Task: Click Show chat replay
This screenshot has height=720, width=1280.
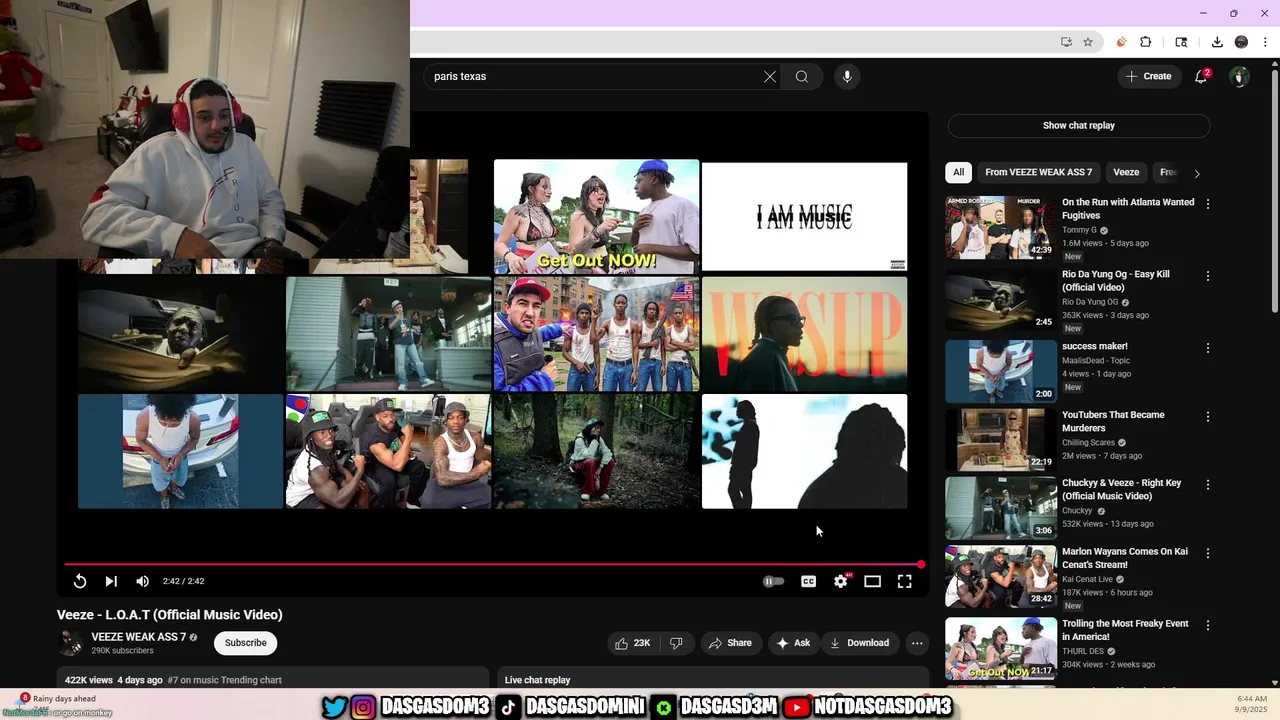Action: [1078, 125]
